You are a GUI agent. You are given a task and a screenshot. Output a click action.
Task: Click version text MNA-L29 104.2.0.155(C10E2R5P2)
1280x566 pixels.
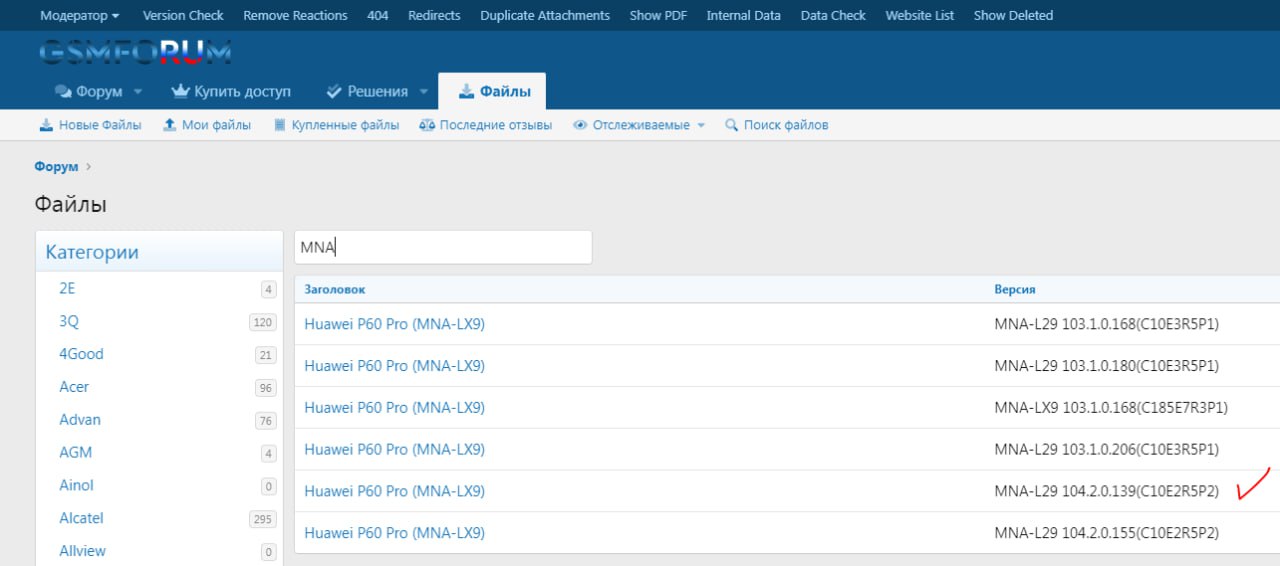[1106, 533]
